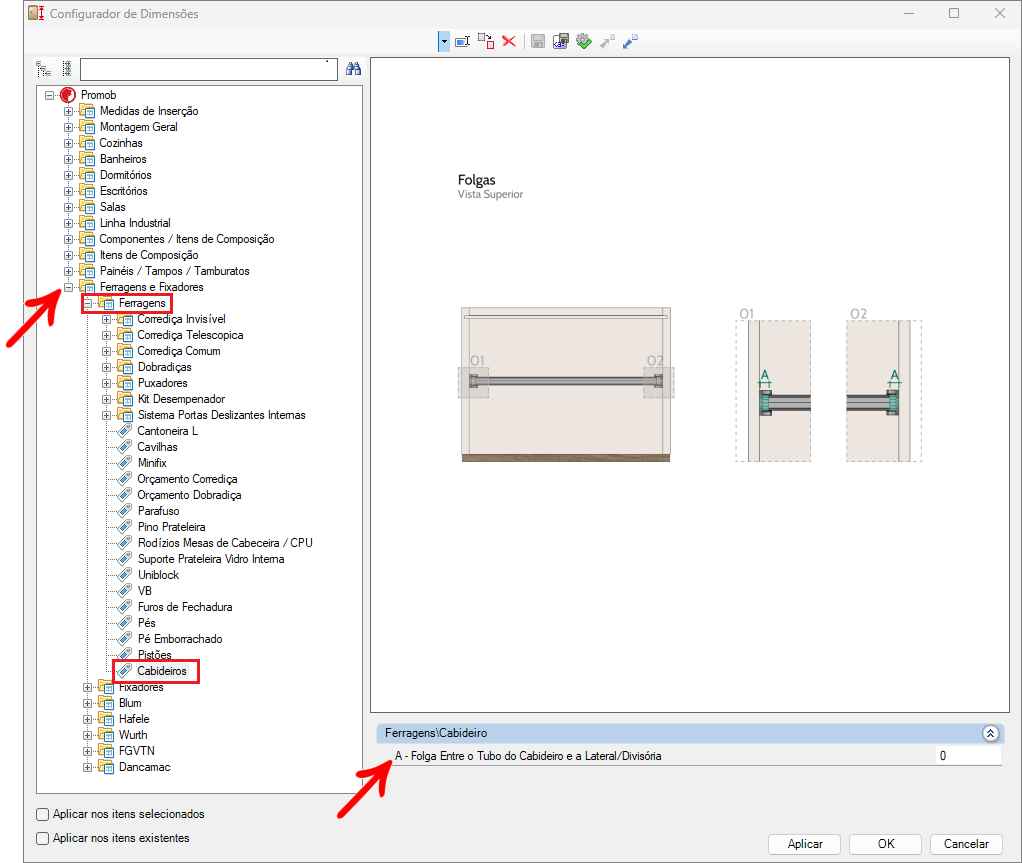Click the red X delete icon

[509, 42]
